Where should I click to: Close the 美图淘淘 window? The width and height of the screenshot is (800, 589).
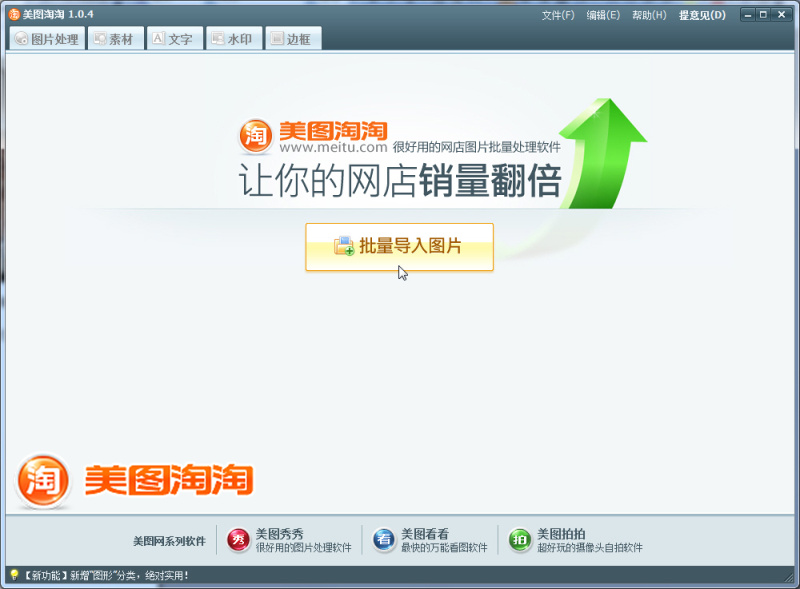pos(781,15)
